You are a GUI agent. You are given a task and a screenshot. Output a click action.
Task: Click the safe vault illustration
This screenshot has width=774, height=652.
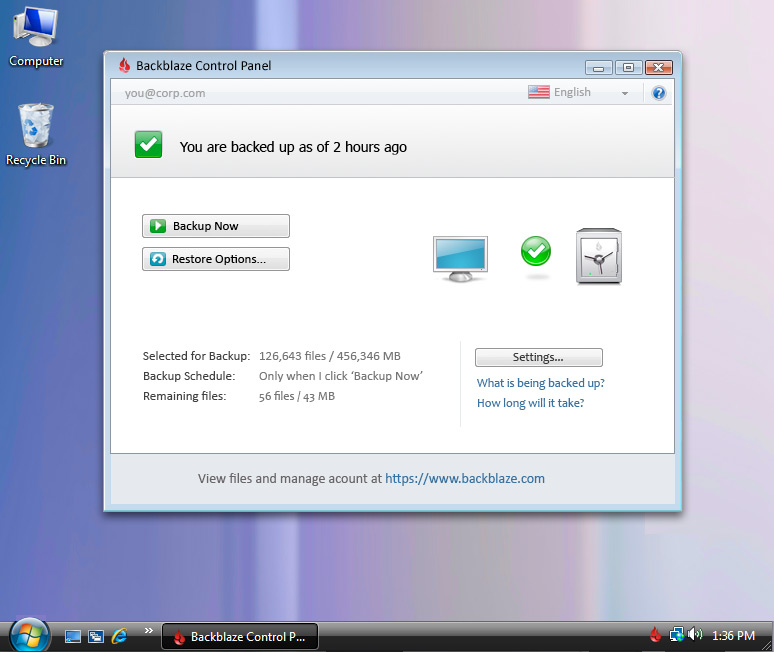[599, 256]
